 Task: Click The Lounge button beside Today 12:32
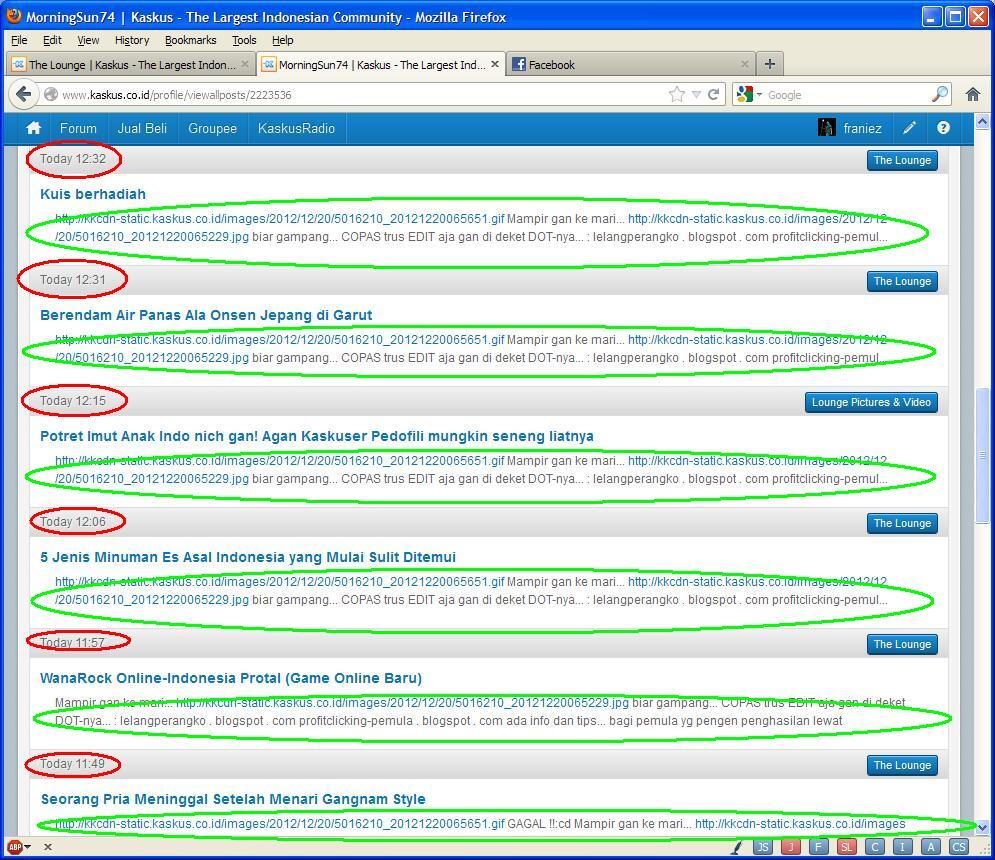[902, 160]
